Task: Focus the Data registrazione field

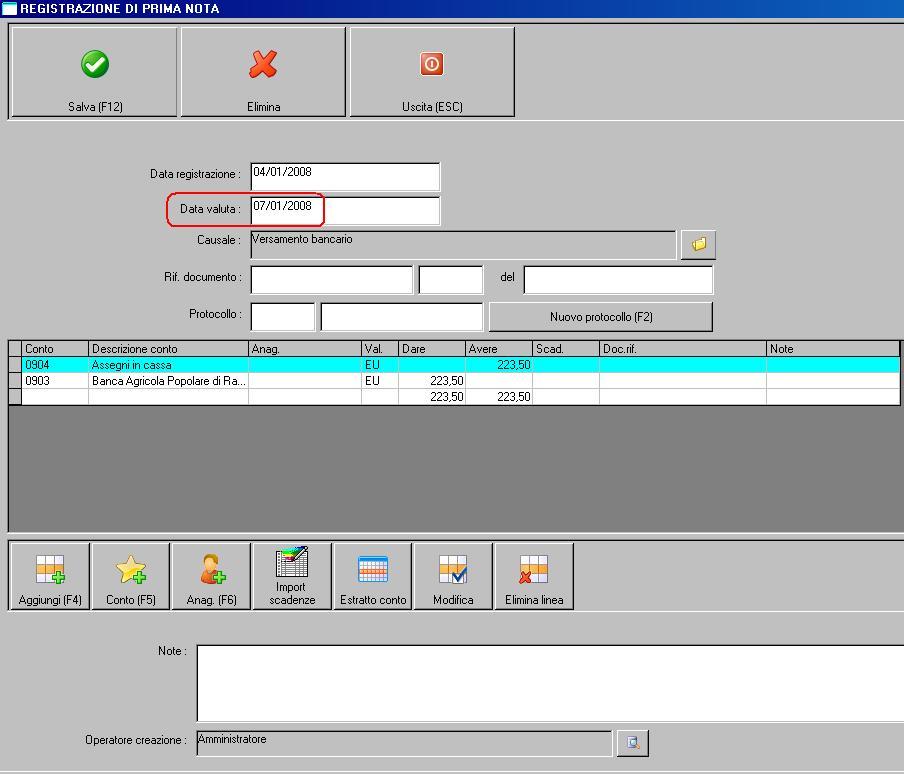Action: pyautogui.click(x=345, y=176)
